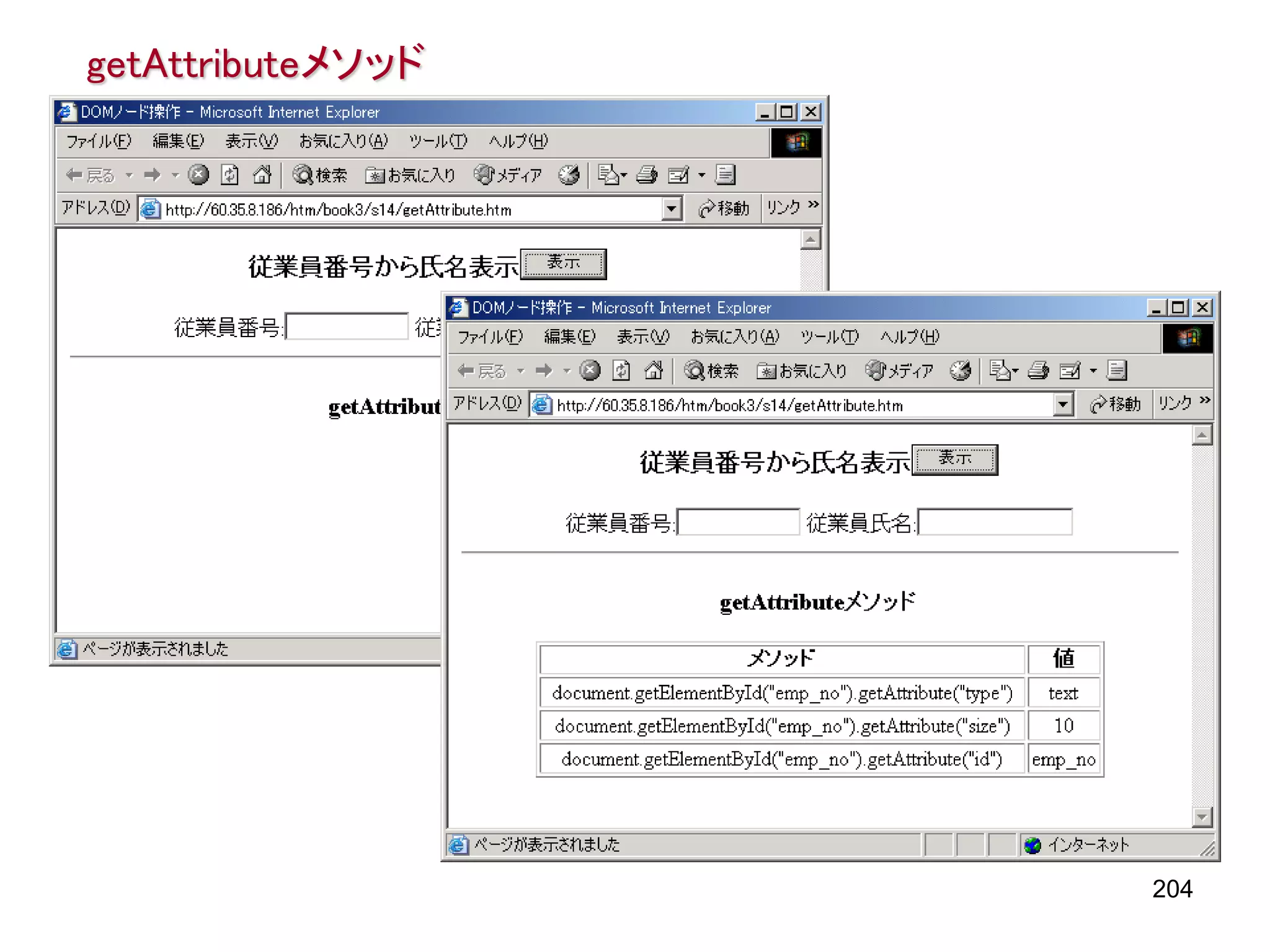The height and width of the screenshot is (952, 1270).
Task: Click getAttribute("type") method cell
Action: tap(782, 692)
